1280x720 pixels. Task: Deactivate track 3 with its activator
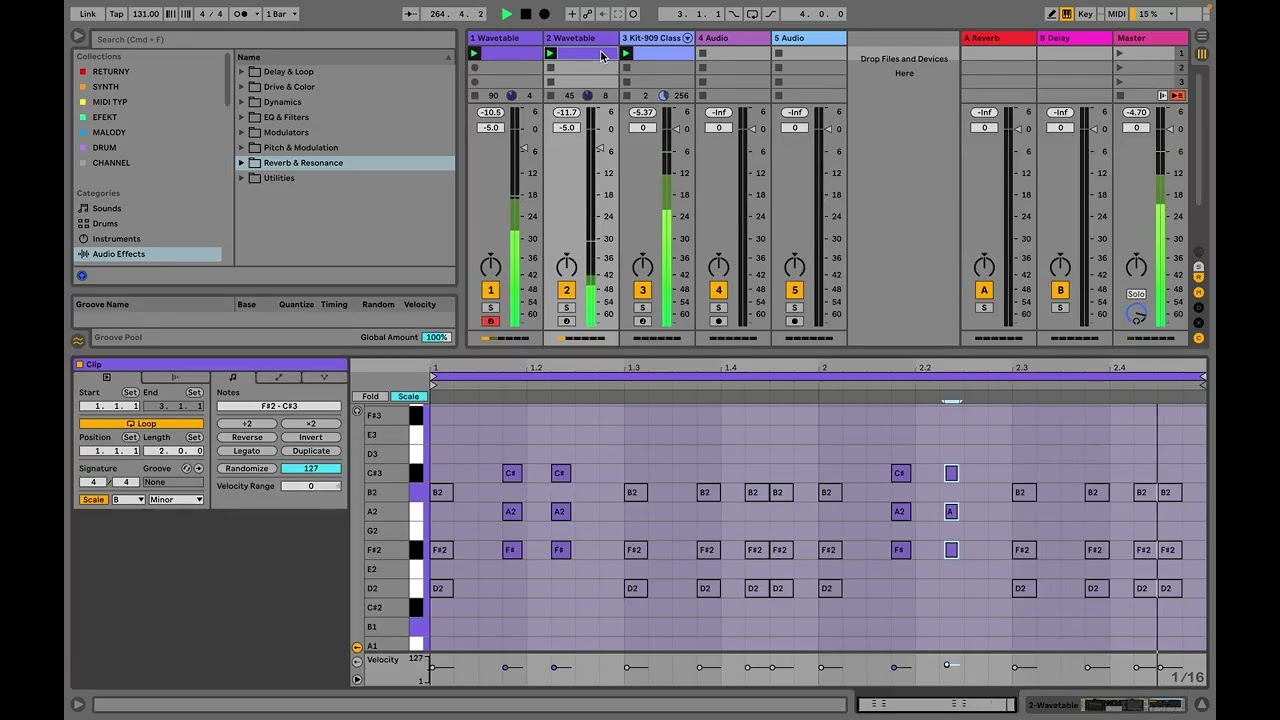click(642, 290)
